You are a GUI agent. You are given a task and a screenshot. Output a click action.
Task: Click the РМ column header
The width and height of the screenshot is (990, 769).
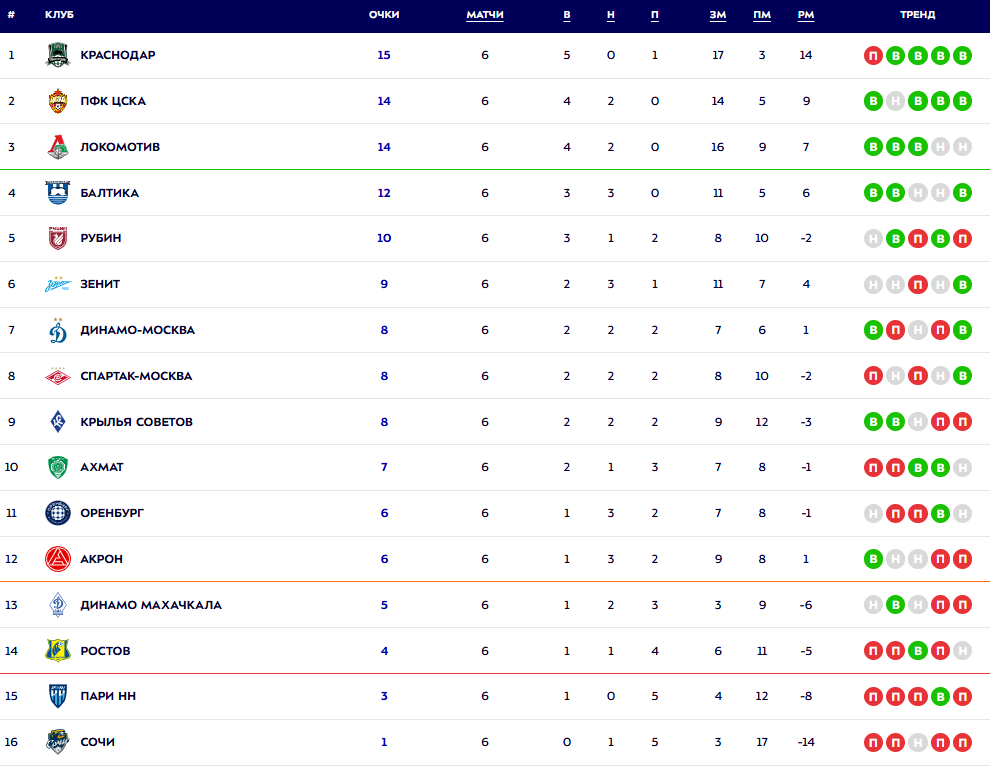805,15
